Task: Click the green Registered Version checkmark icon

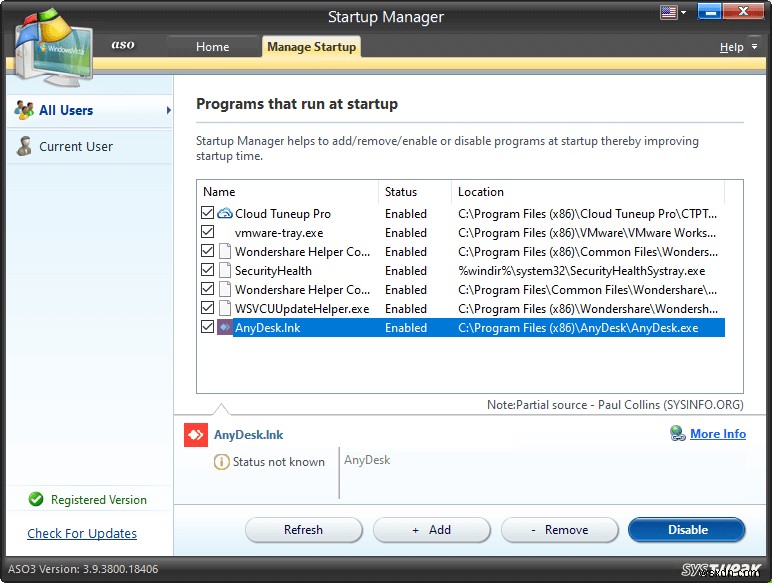Action: tap(36, 499)
